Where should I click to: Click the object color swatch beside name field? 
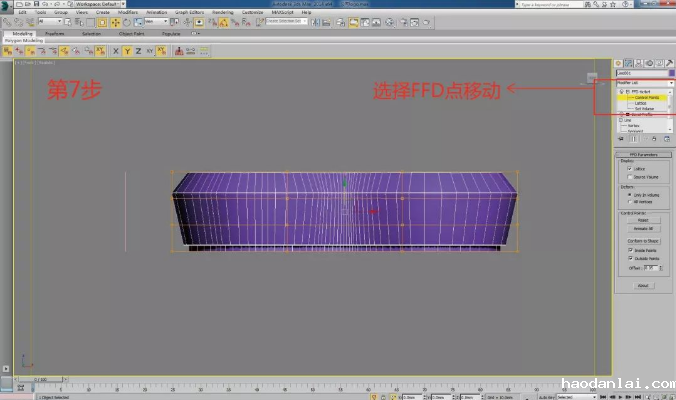(x=672, y=73)
